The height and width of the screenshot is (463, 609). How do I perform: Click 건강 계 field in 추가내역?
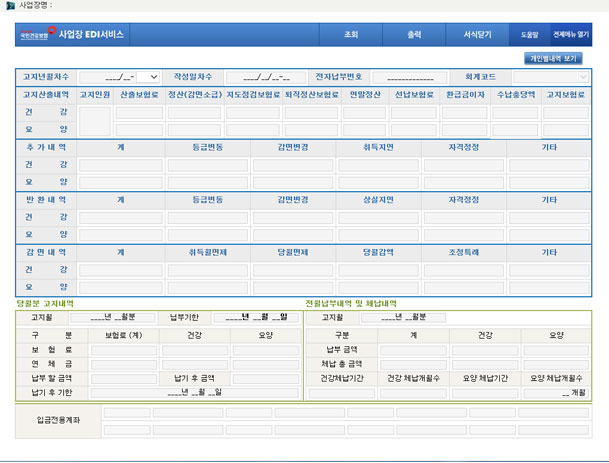tap(121, 165)
